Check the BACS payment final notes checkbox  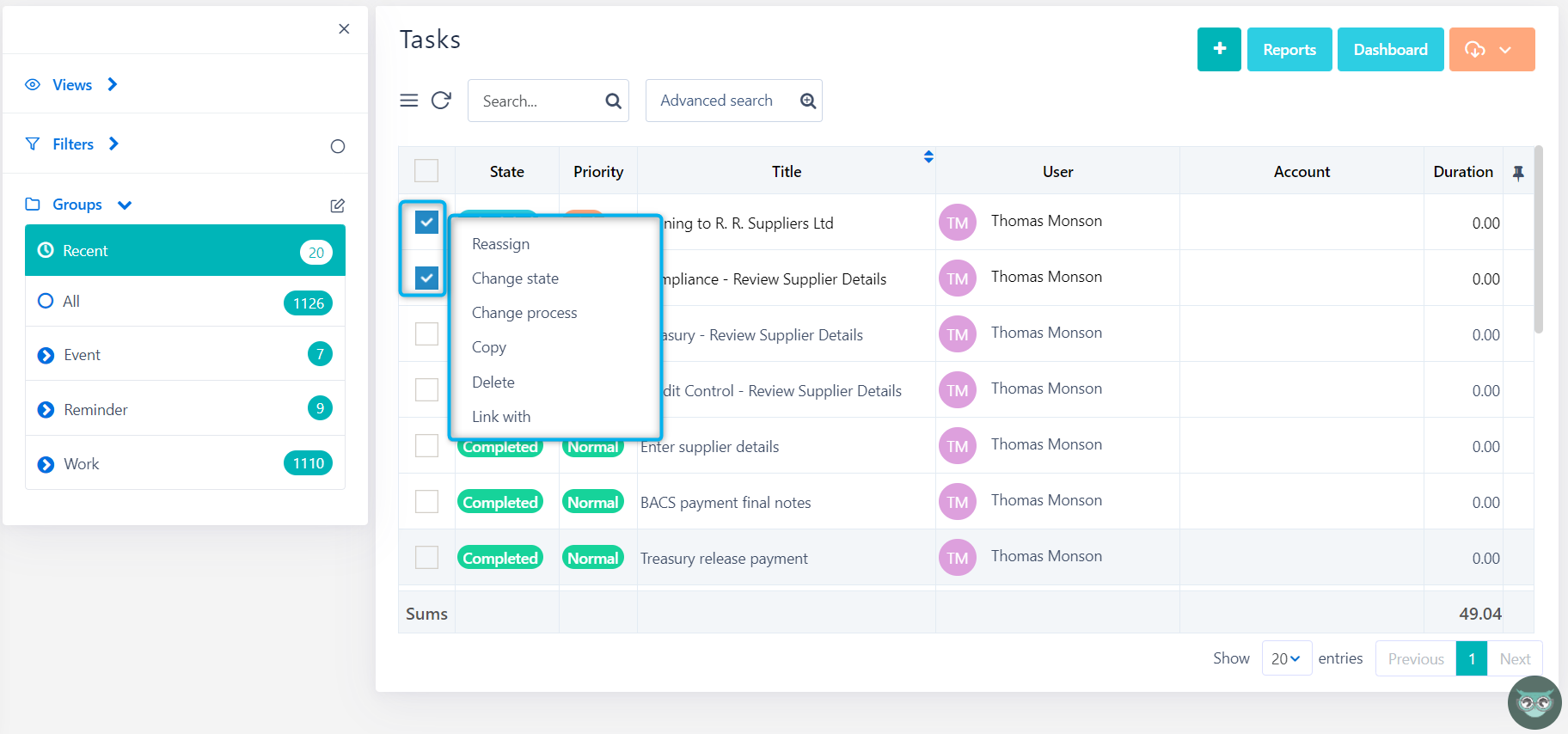click(x=426, y=501)
